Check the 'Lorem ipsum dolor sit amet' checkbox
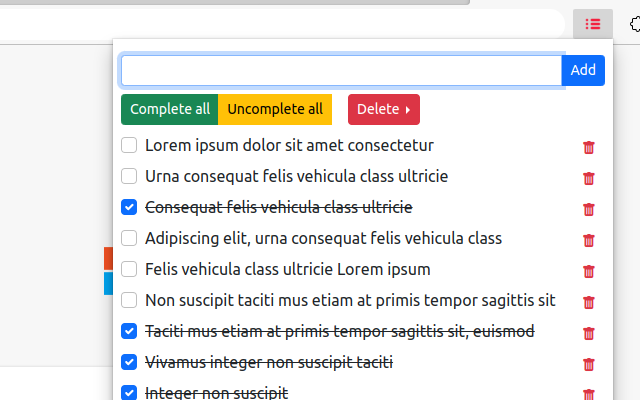Viewport: 640px width, 400px height. point(129,146)
